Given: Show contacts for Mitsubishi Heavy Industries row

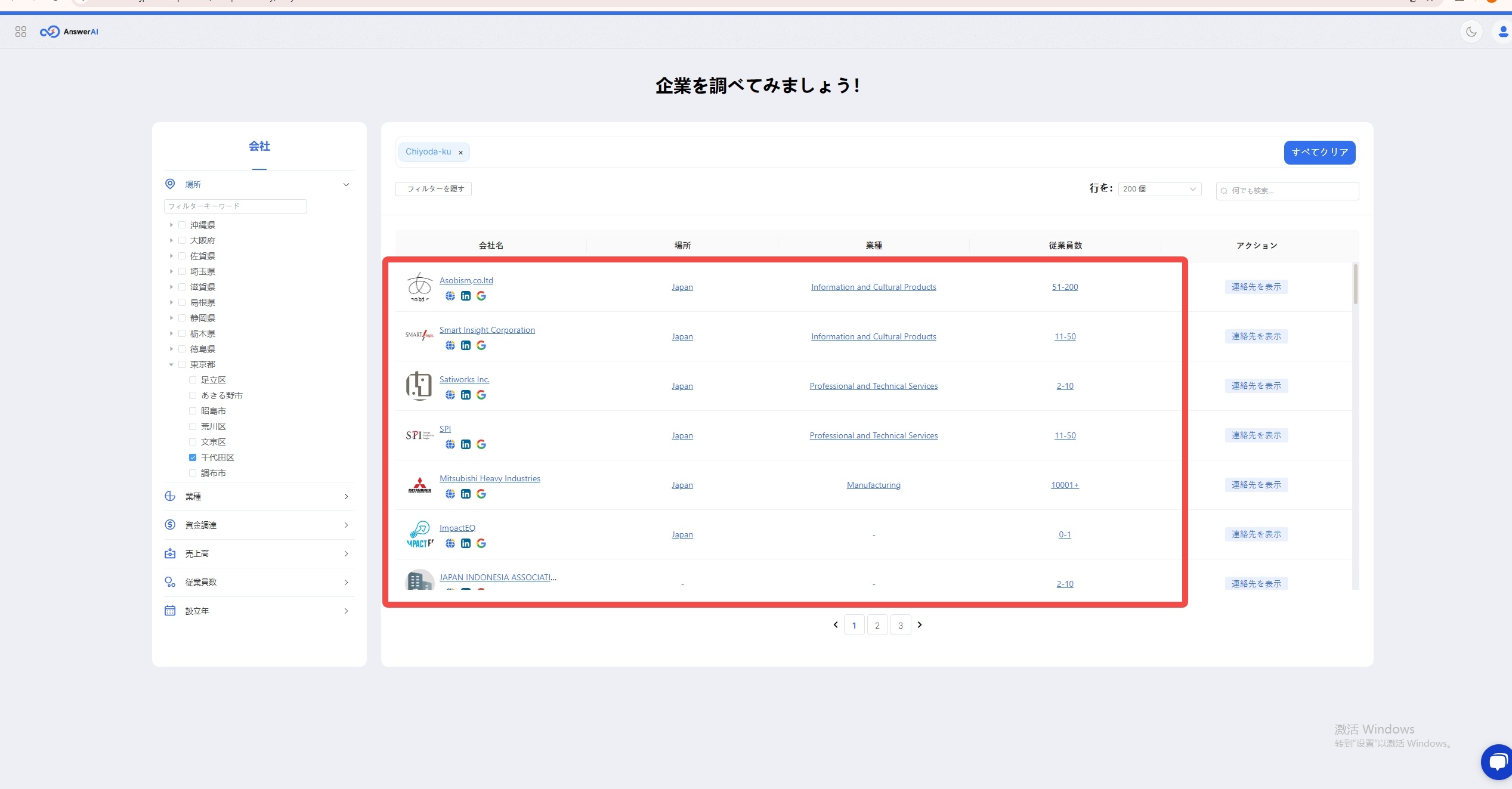Looking at the screenshot, I should click(x=1256, y=485).
